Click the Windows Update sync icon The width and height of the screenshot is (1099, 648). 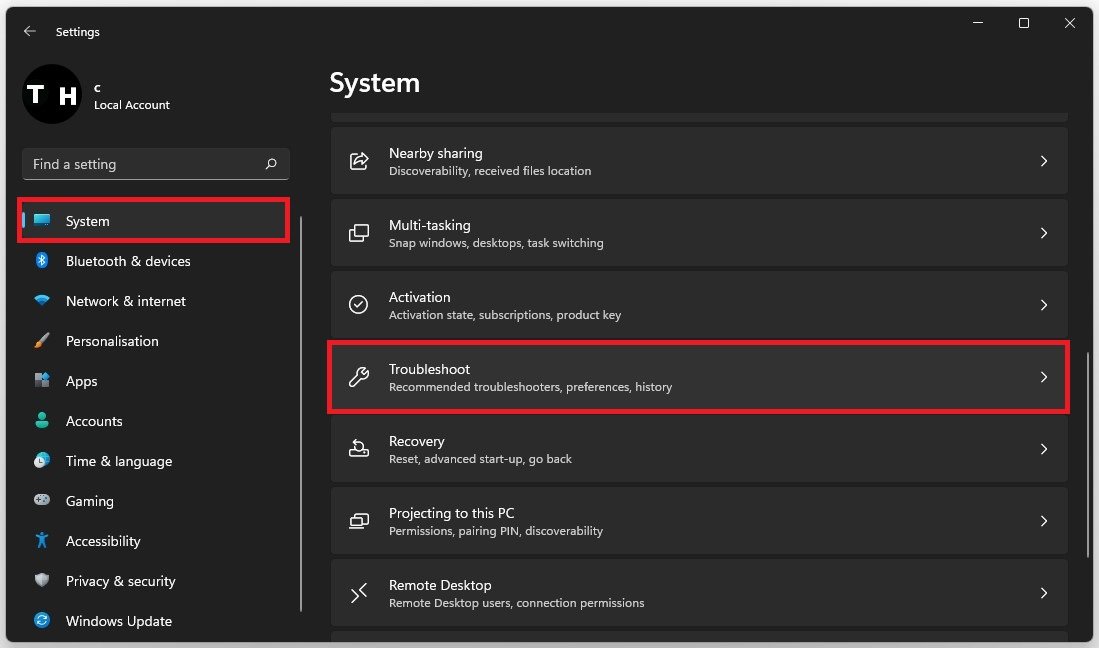point(42,621)
